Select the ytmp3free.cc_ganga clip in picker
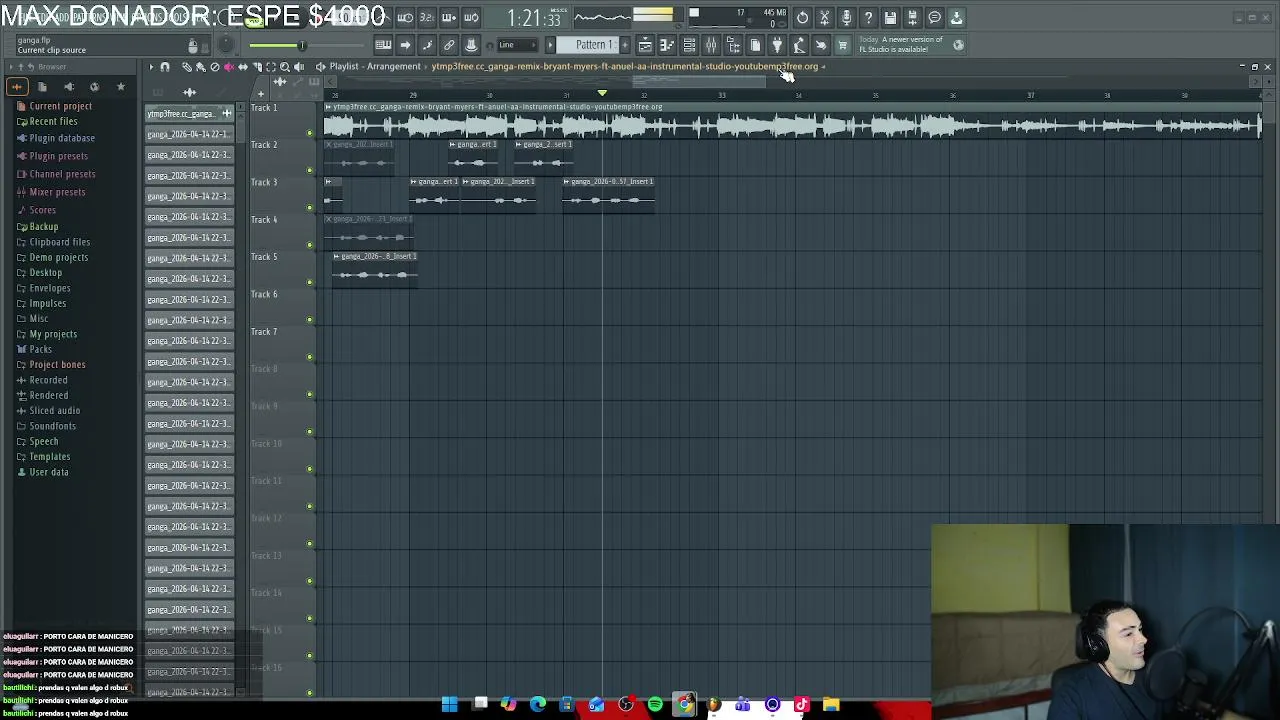1280x720 pixels. tap(188, 113)
